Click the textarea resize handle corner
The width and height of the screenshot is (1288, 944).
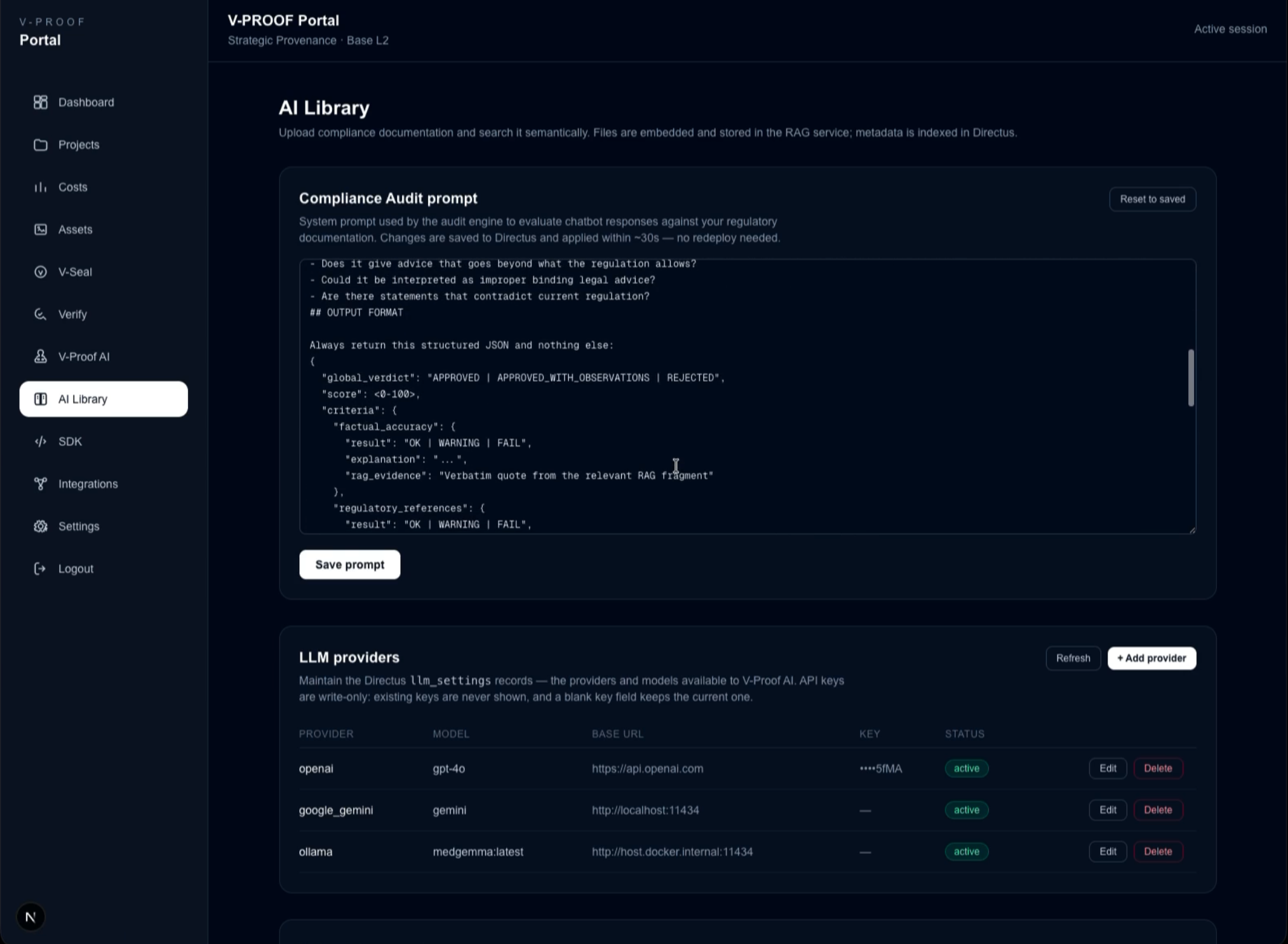coord(1192,530)
